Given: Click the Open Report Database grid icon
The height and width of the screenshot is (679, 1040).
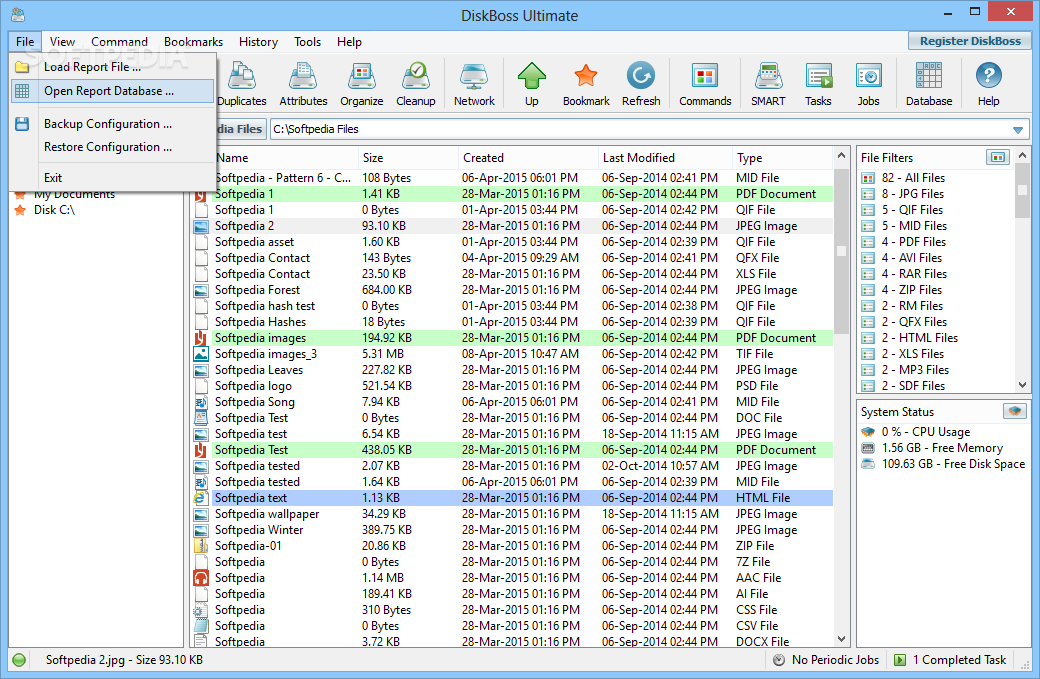Looking at the screenshot, I should click(22, 91).
